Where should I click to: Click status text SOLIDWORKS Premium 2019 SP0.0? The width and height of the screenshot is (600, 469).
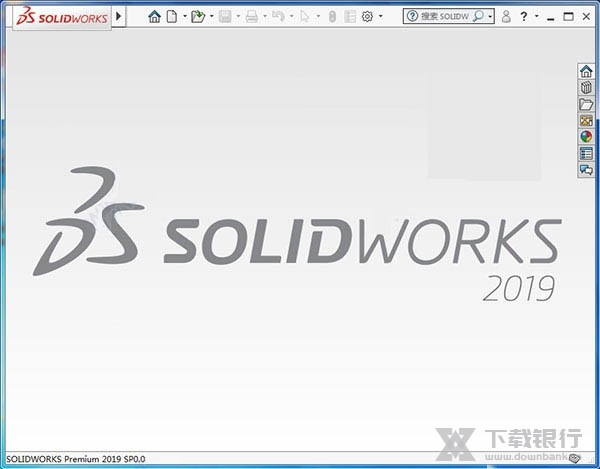click(x=76, y=459)
